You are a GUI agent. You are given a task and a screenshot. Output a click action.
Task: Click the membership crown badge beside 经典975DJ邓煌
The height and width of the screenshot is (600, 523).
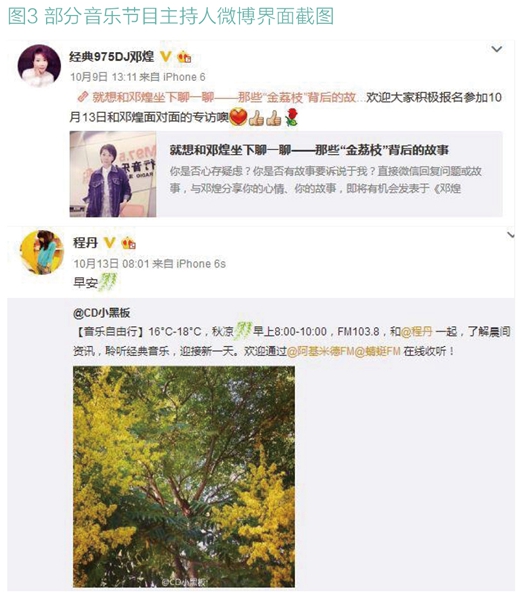[x=184, y=57]
